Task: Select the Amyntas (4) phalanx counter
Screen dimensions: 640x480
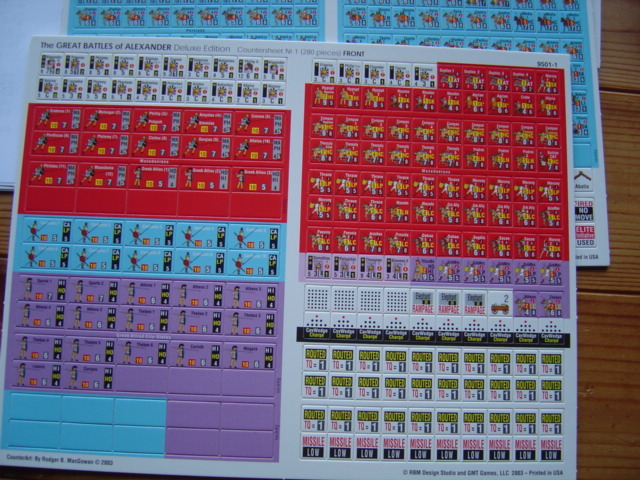Action: (208, 122)
